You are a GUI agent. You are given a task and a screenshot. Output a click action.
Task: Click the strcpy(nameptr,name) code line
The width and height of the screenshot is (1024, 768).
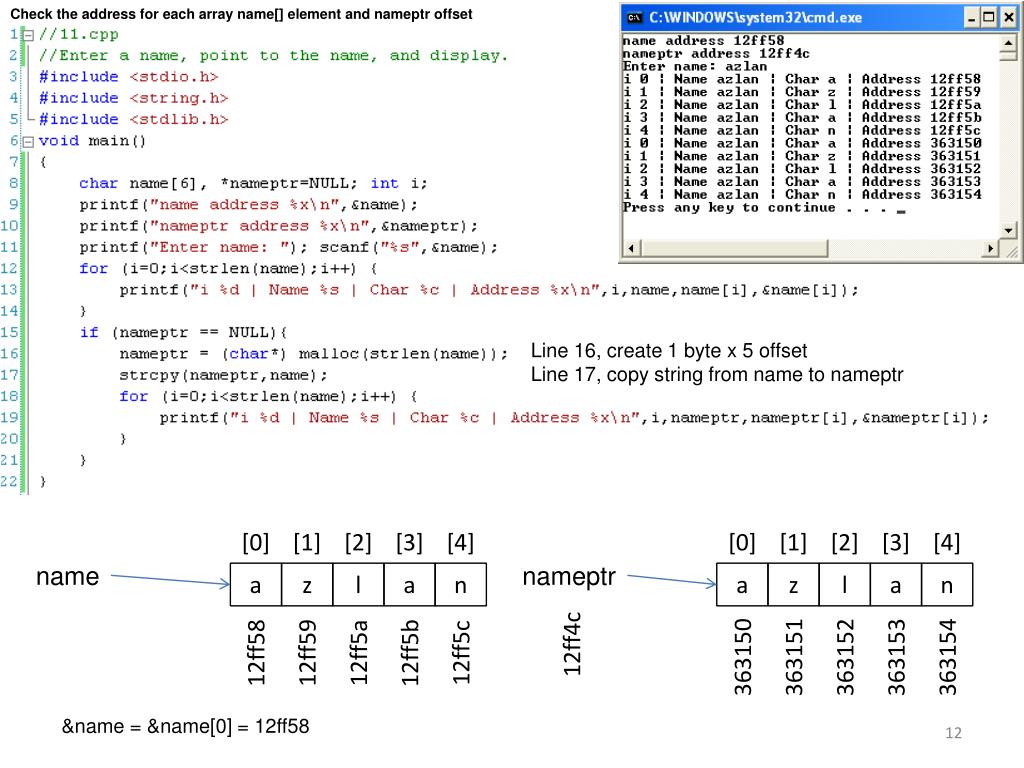[223, 376]
